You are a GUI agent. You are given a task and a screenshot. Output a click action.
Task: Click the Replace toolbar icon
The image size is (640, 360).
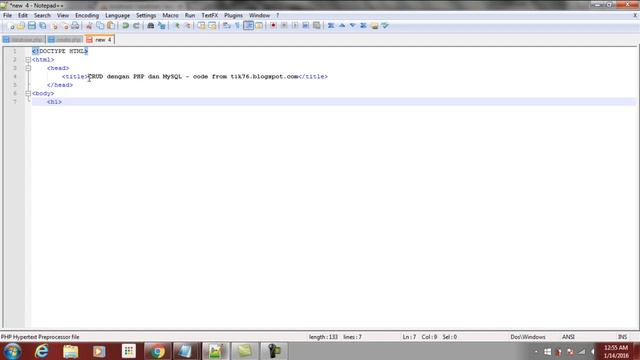pos(162,26)
